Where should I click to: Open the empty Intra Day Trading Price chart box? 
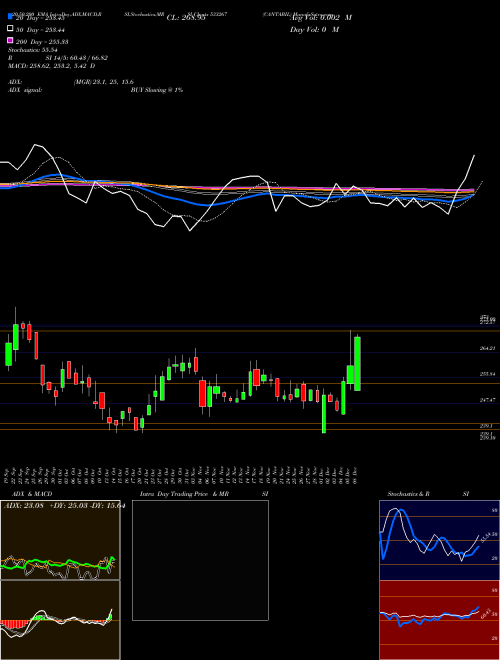pos(200,560)
